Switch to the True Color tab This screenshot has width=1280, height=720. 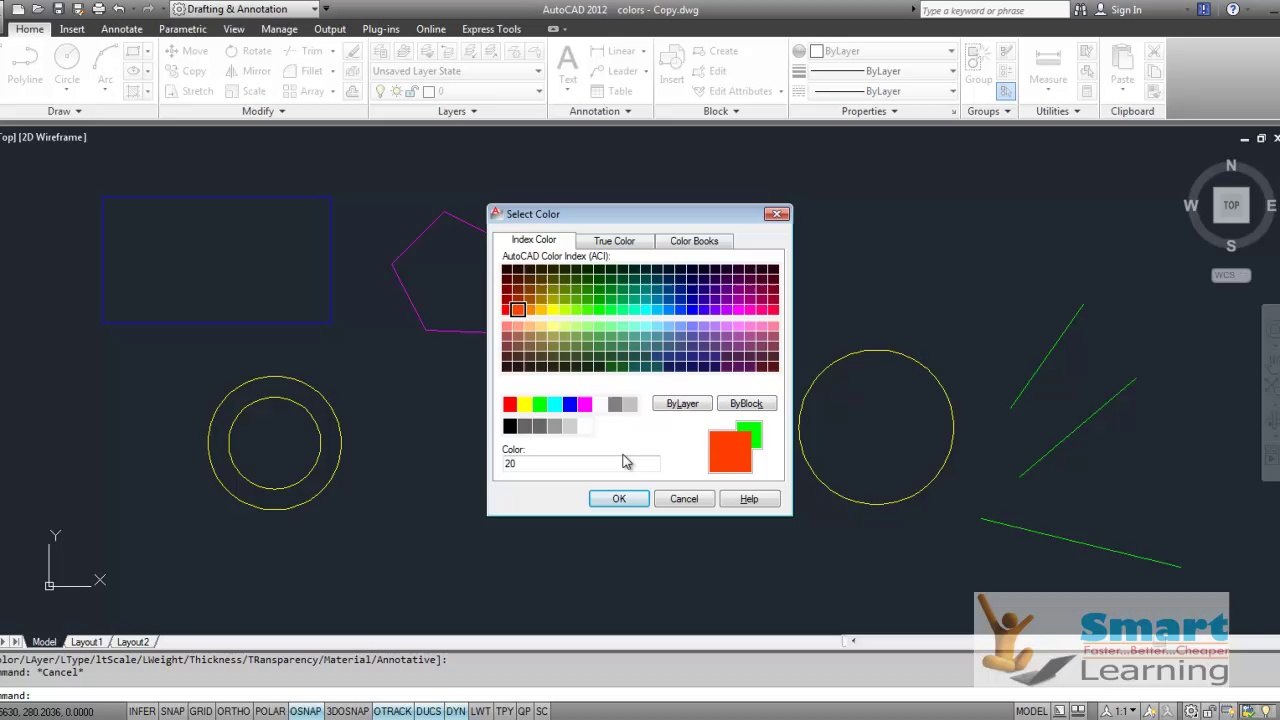[x=614, y=241]
